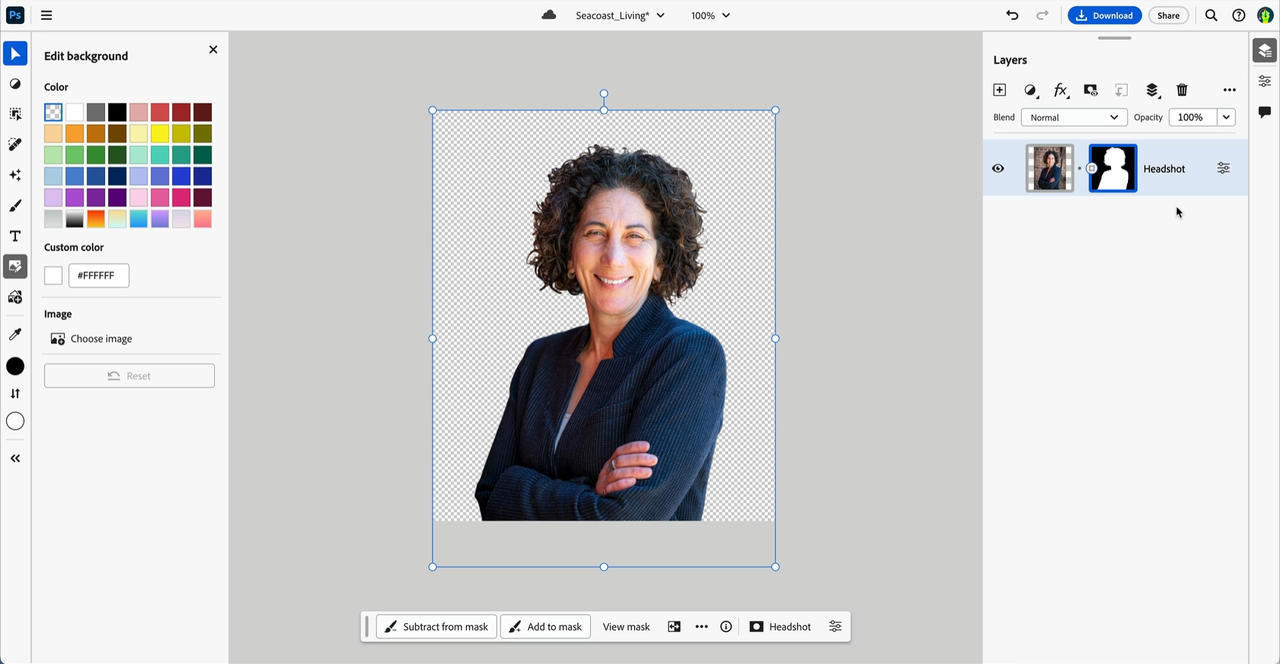Undo the last action
The width and height of the screenshot is (1280, 664).
pos(1012,15)
